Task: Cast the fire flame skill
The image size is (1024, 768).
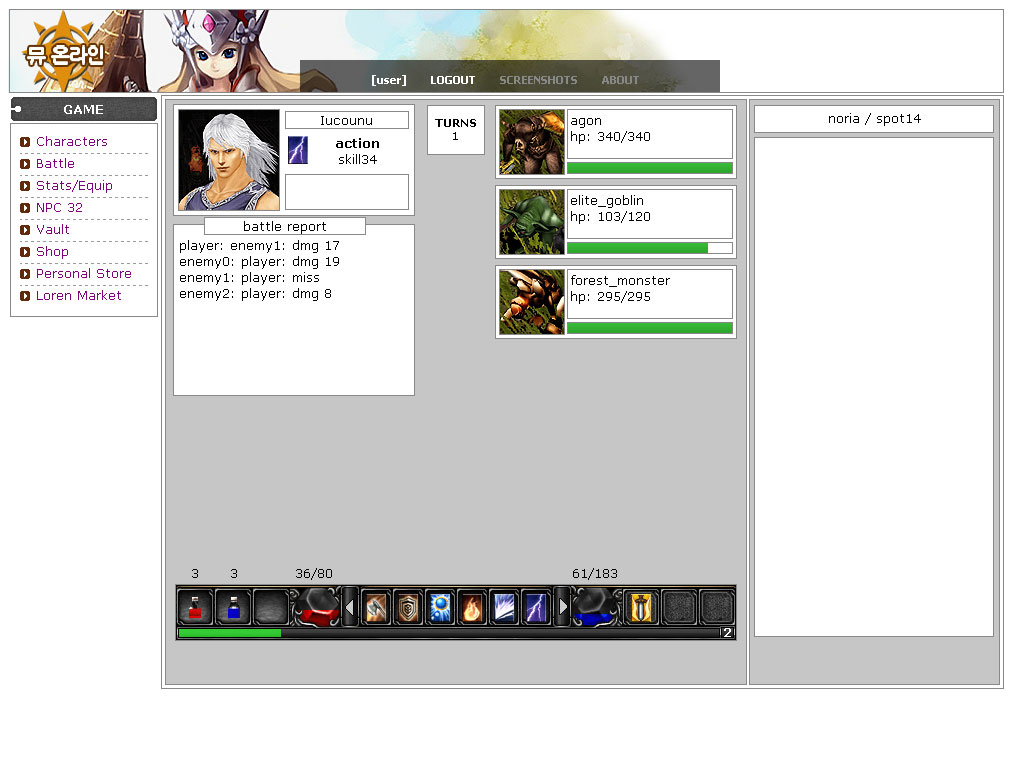Action: [x=472, y=607]
